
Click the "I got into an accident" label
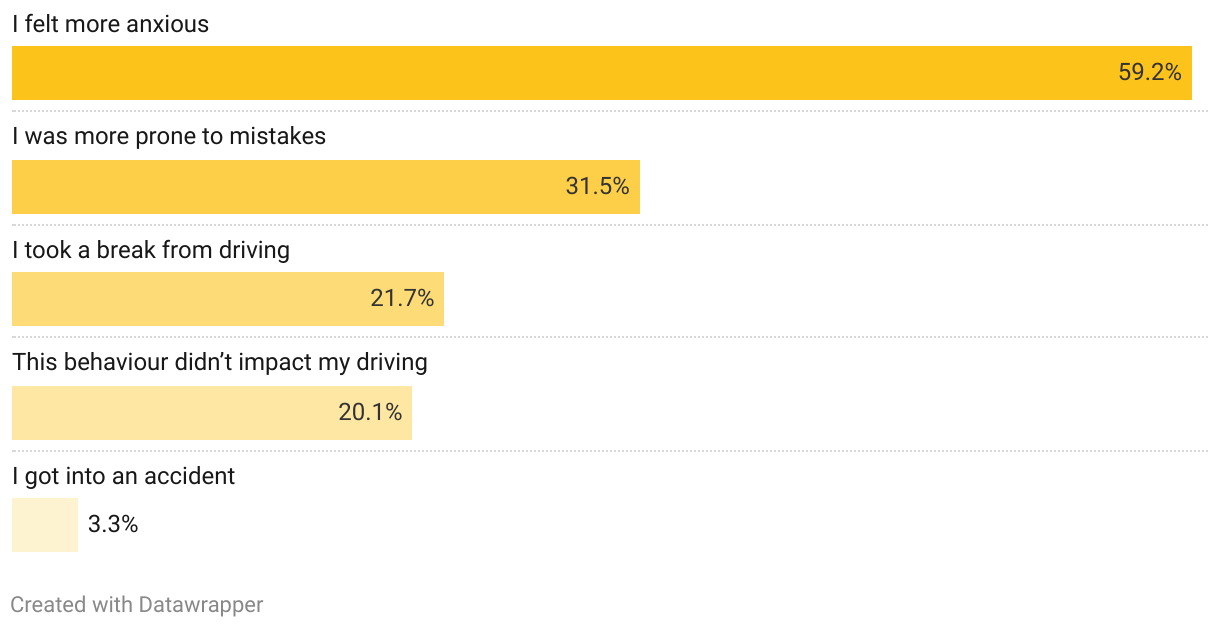[x=123, y=476]
